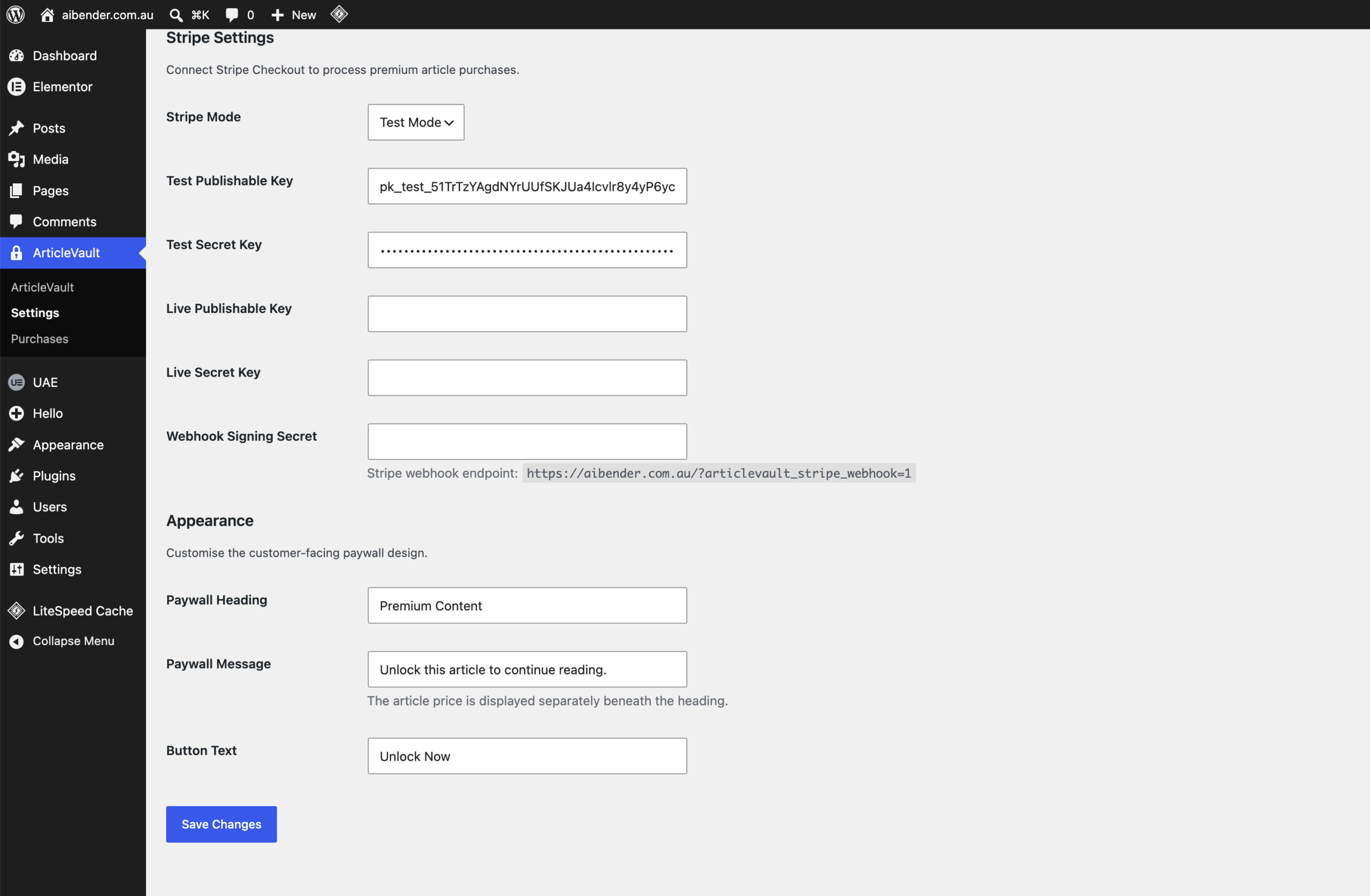Image resolution: width=1370 pixels, height=896 pixels.
Task: Click the Live Secret Key field
Action: [x=527, y=378]
